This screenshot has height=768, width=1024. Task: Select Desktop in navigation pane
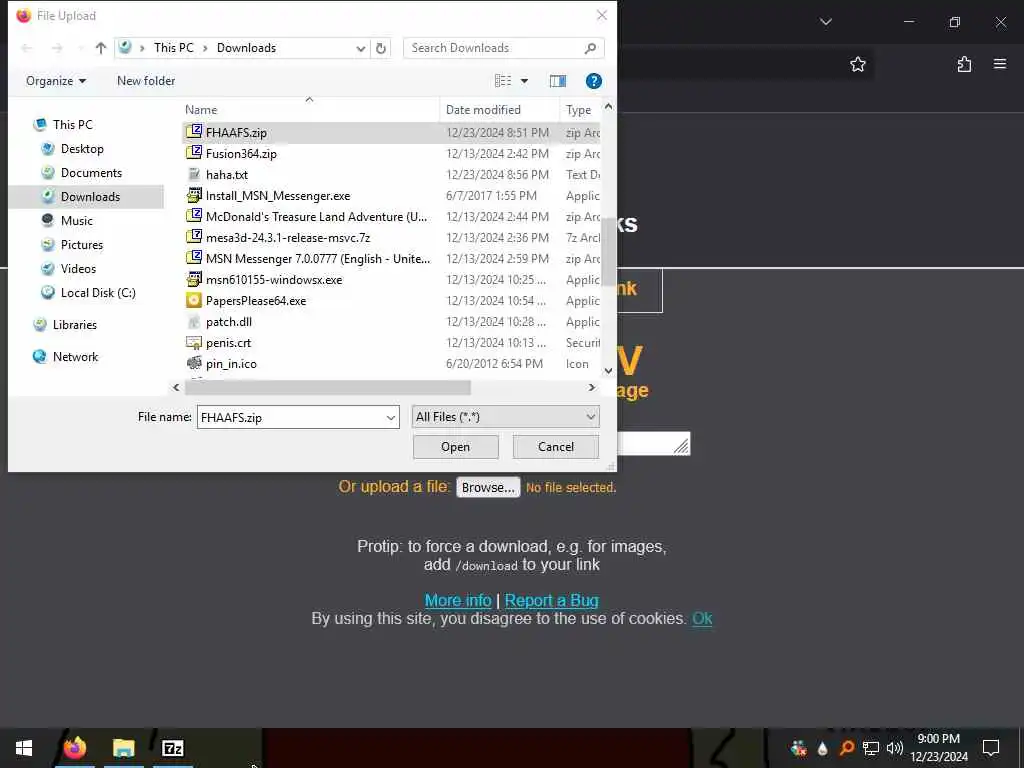82,149
